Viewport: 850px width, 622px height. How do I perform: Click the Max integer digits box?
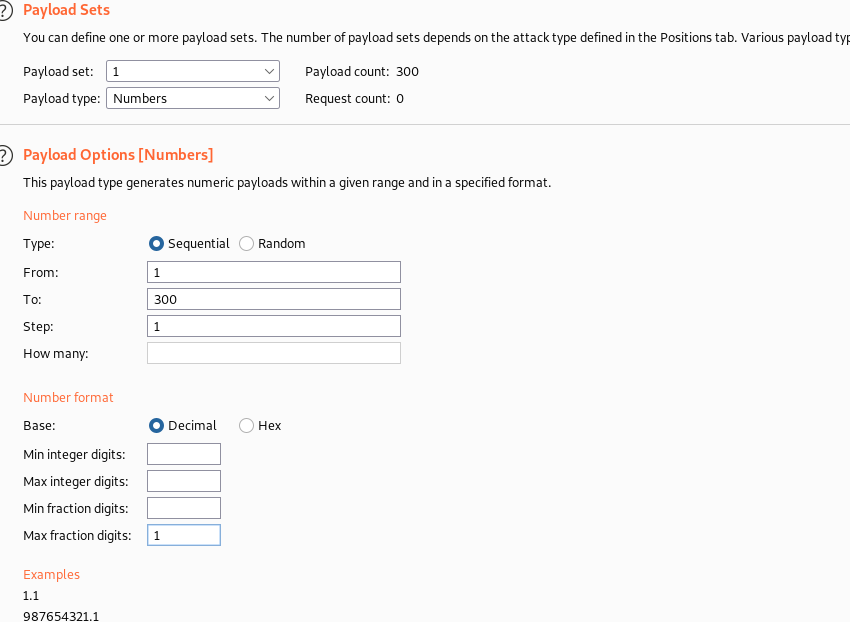pos(183,481)
